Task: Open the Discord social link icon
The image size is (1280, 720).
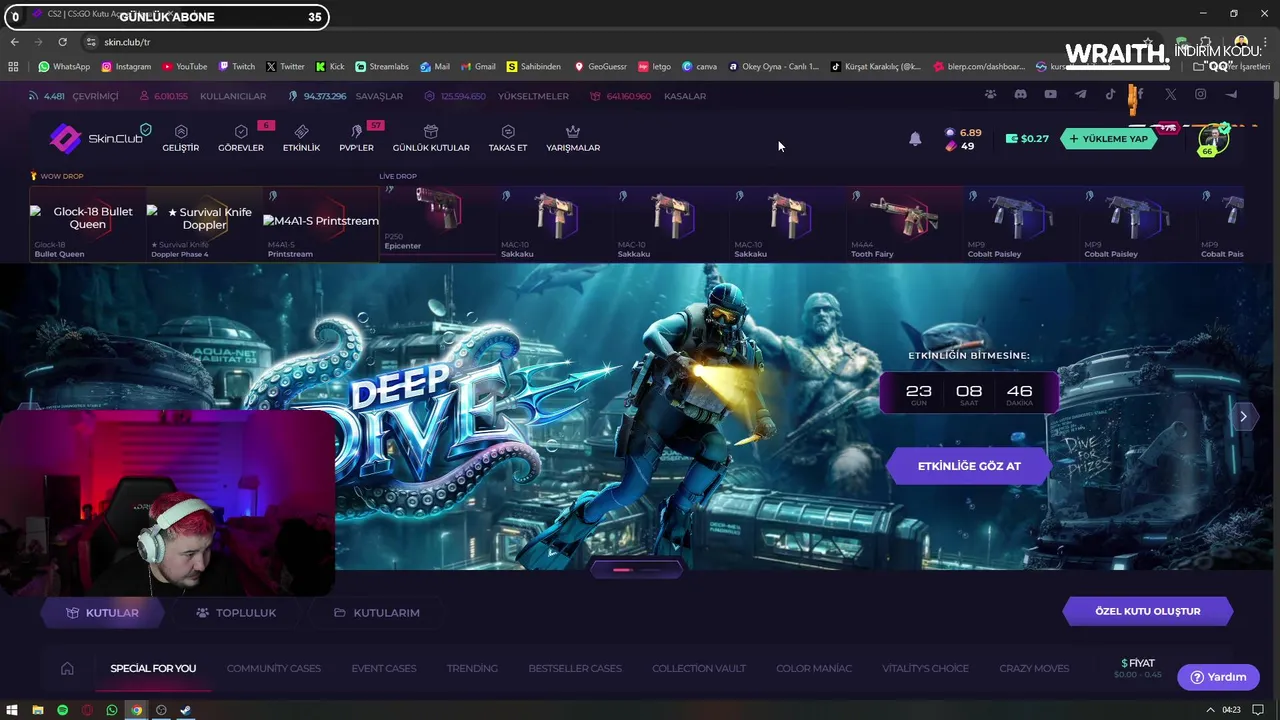Action: coord(1020,95)
